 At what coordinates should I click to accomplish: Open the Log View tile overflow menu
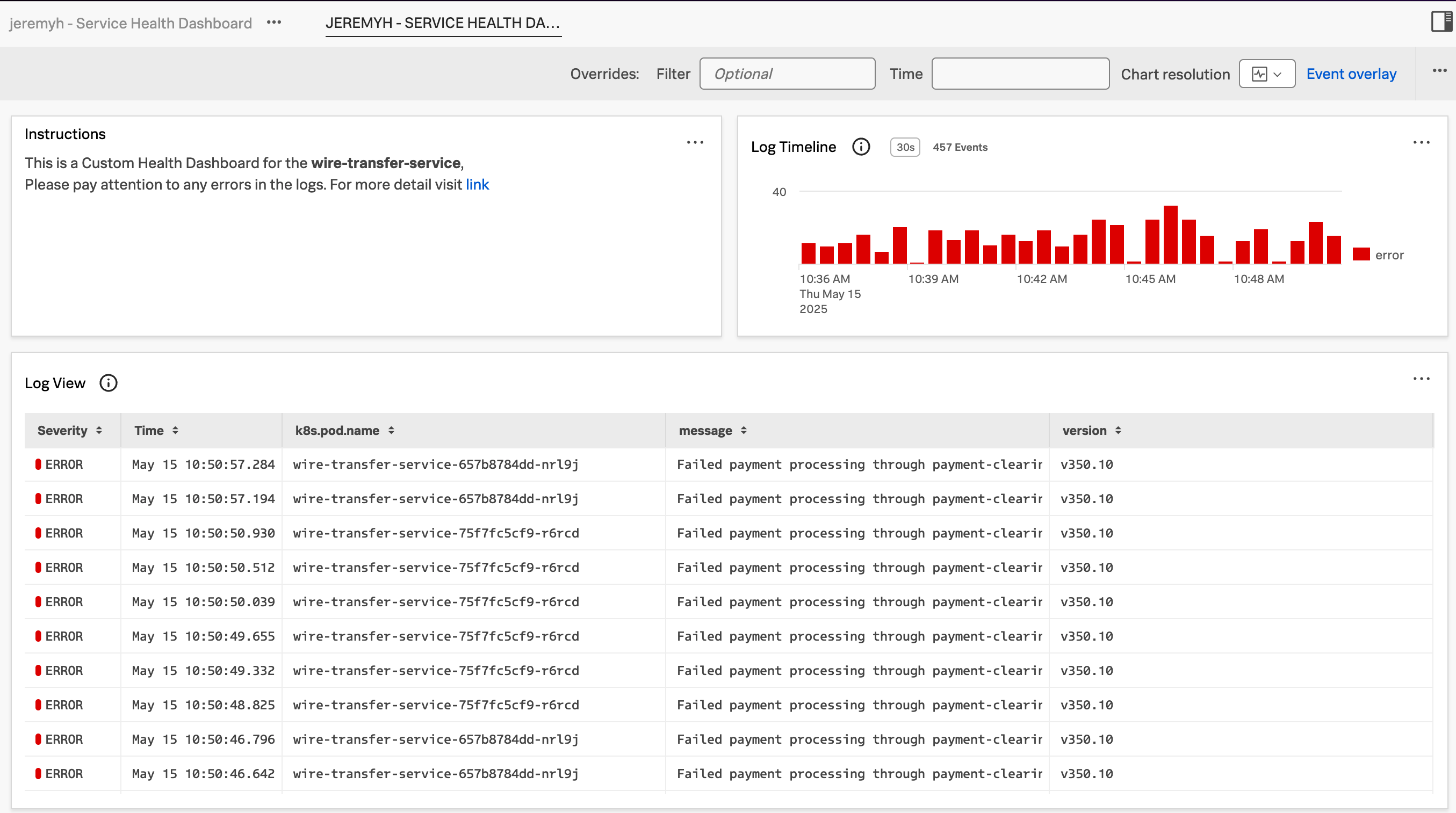click(1421, 379)
